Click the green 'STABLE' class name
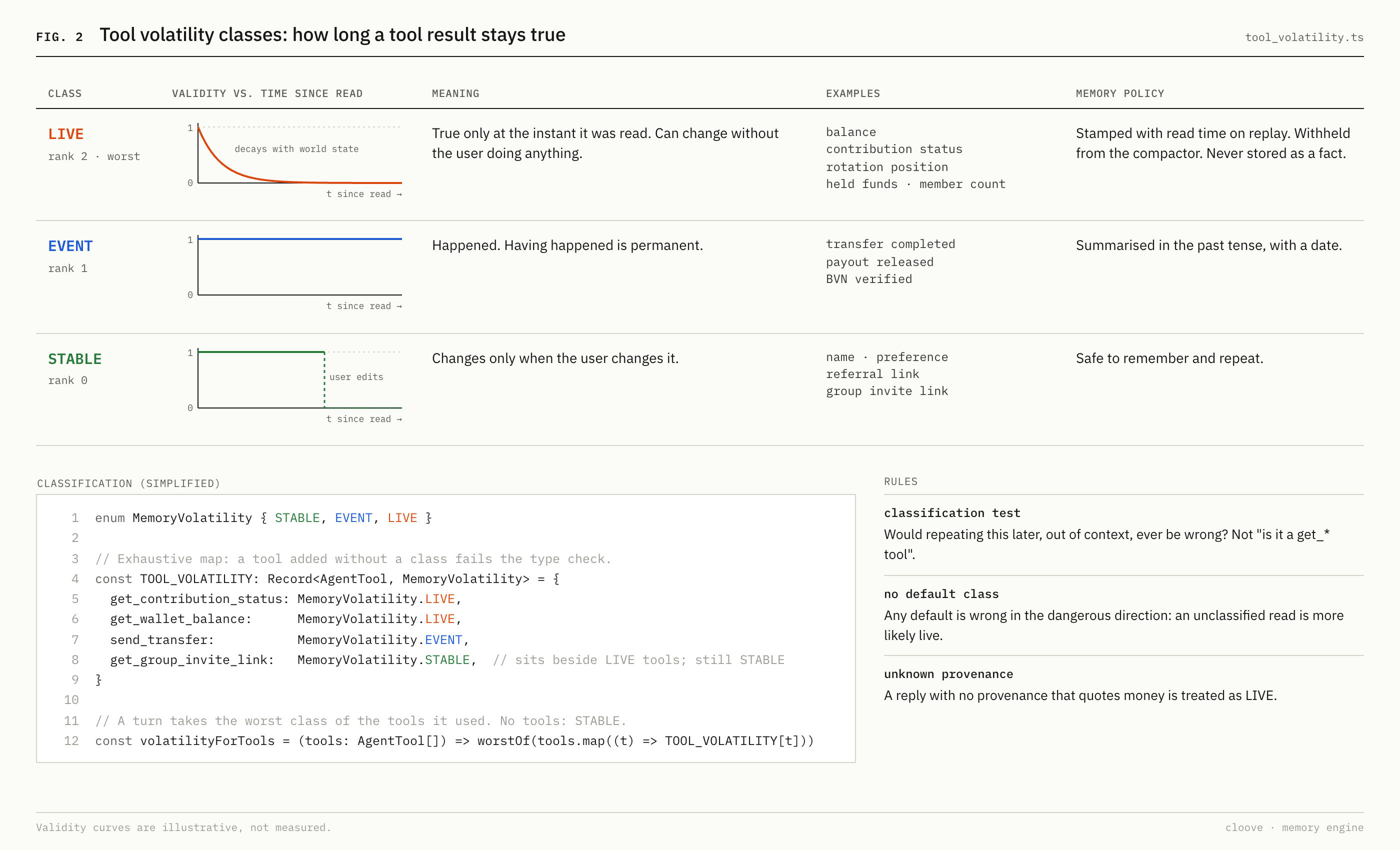The image size is (1400, 850). (x=75, y=359)
